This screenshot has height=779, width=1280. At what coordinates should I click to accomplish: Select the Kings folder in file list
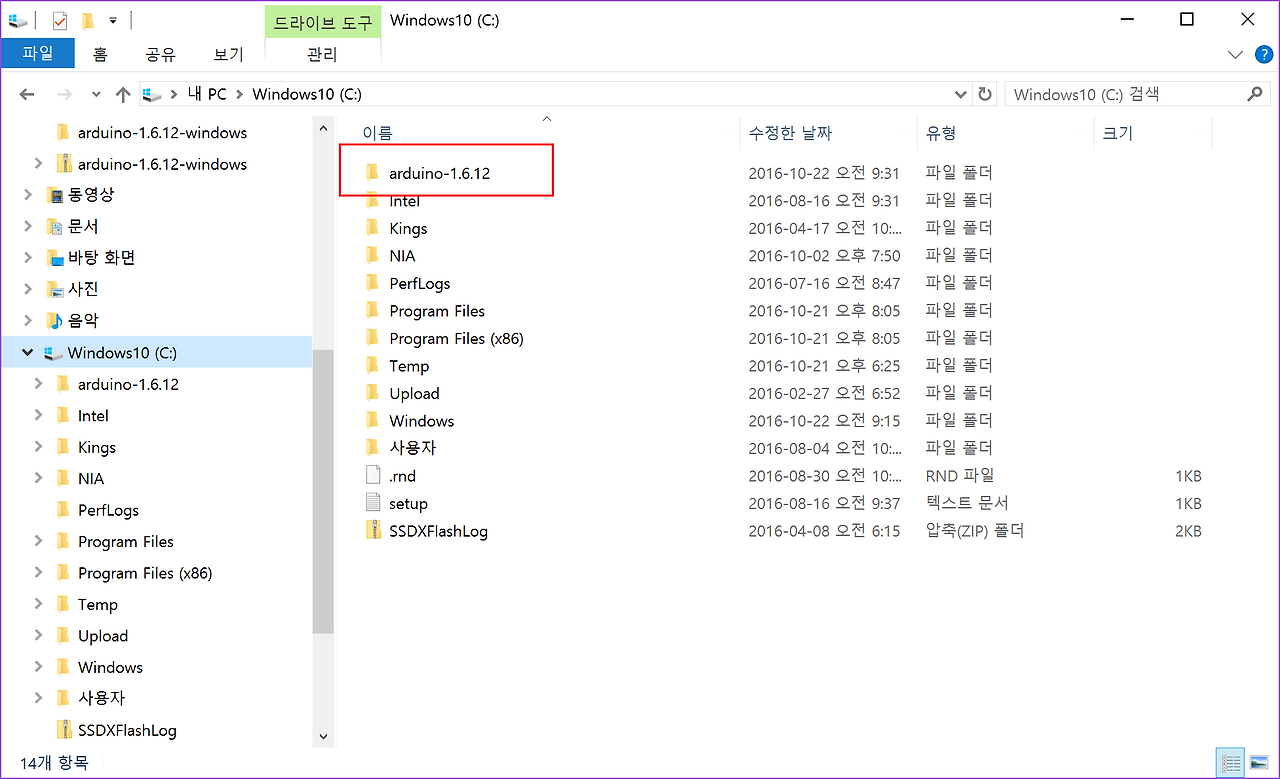tap(408, 228)
